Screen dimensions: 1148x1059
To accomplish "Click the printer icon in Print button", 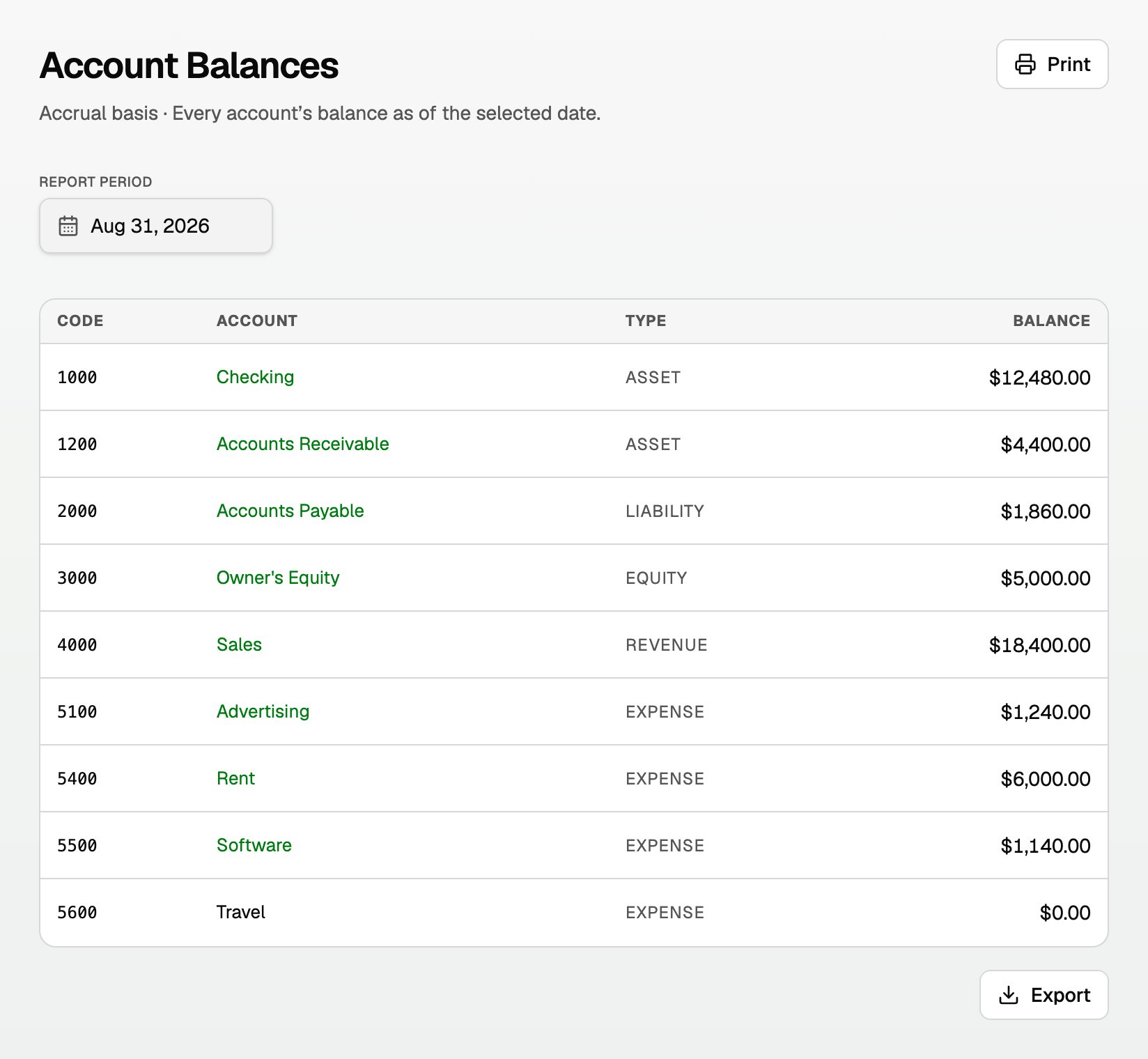I will (1025, 64).
